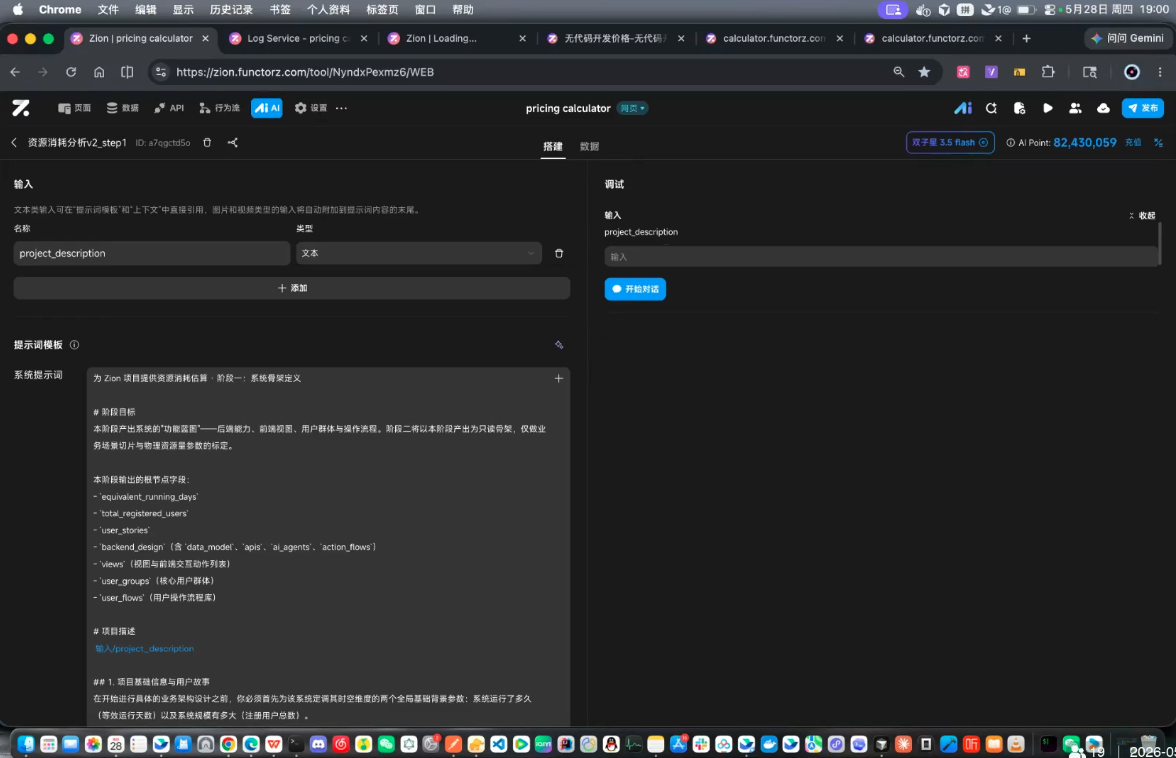Screen dimensions: 1176x758
Task: Open the share icon next to agent ID
Action: point(232,142)
